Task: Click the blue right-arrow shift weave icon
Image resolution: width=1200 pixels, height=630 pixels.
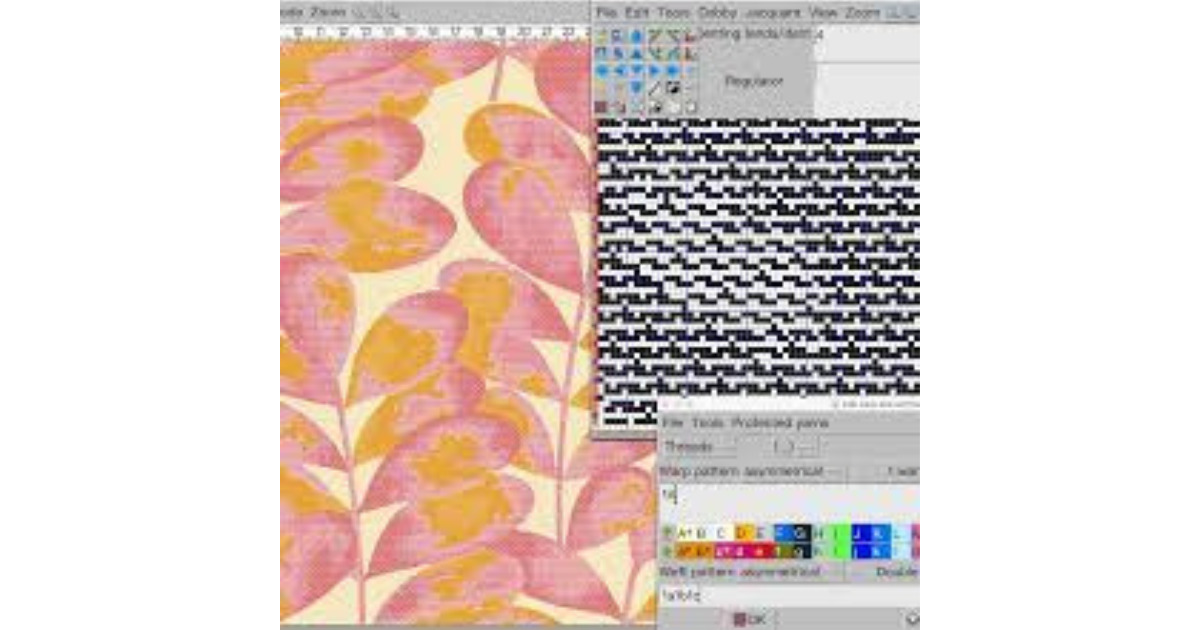Action: coord(653,70)
